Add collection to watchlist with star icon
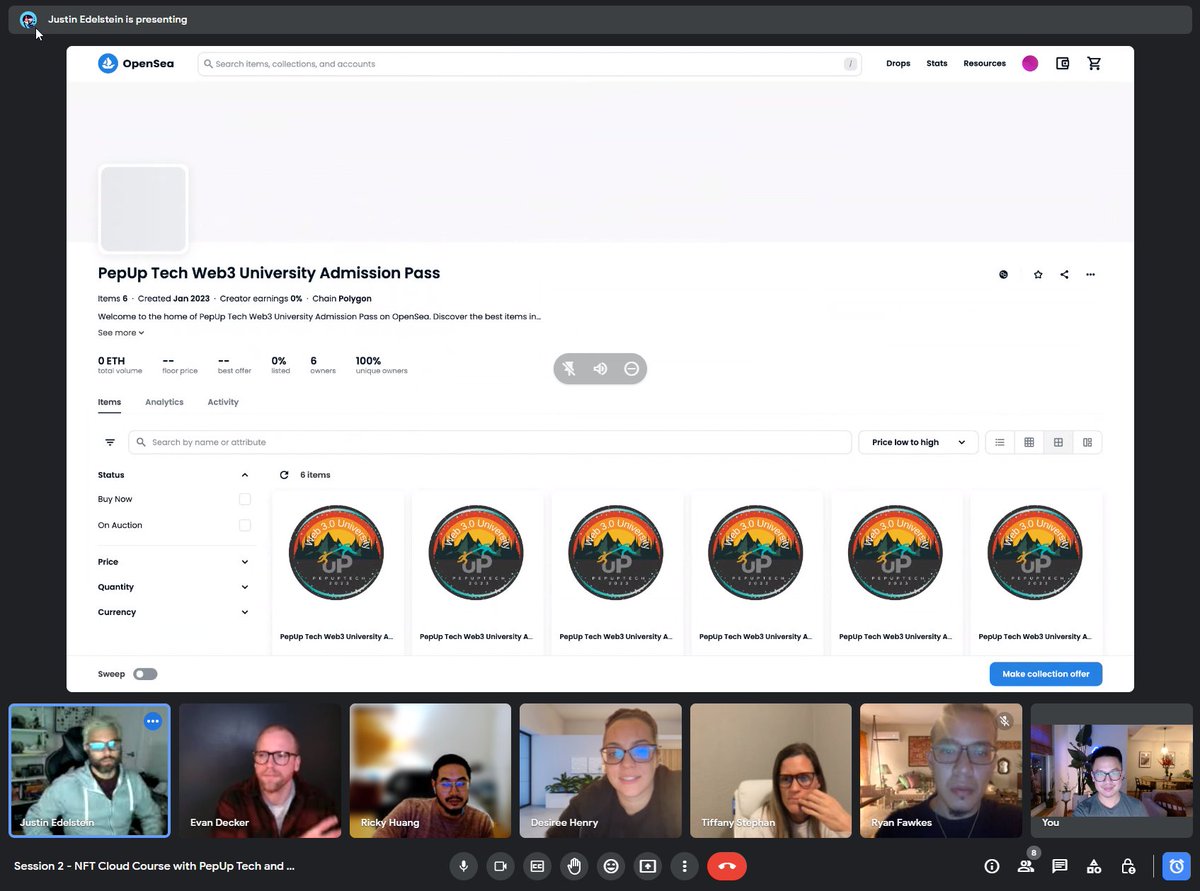The image size is (1200, 891). (x=1038, y=274)
